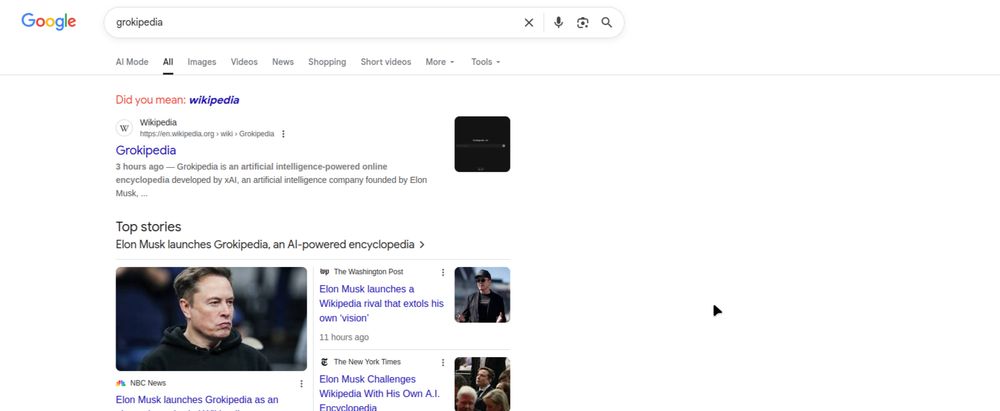Focus the grokipedia search input field
The height and width of the screenshot is (411, 1000).
[x=316, y=22]
